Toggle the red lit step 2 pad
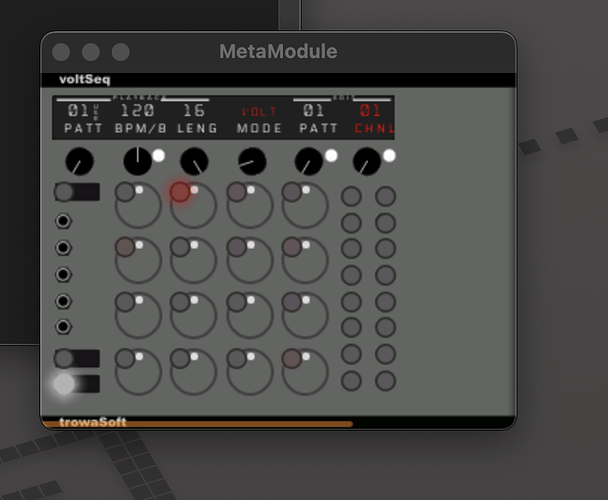Screen dimensions: 608x500 (180, 192)
